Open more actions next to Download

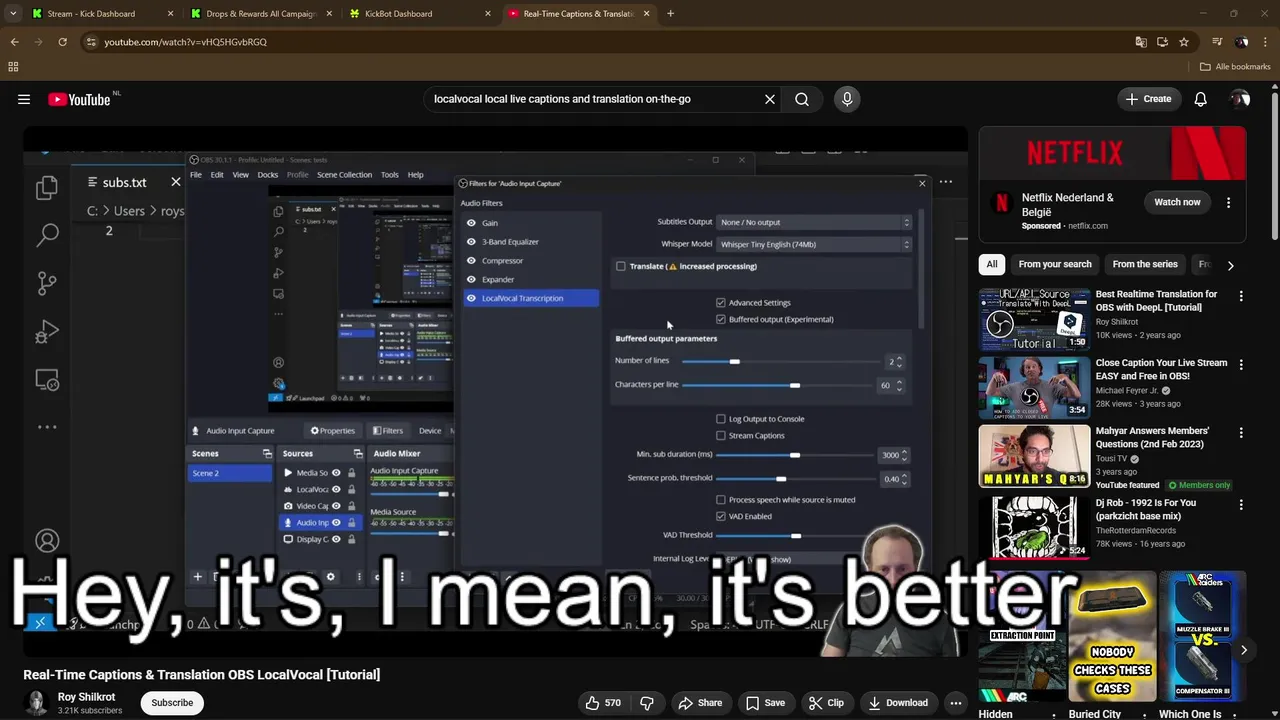pos(956,703)
